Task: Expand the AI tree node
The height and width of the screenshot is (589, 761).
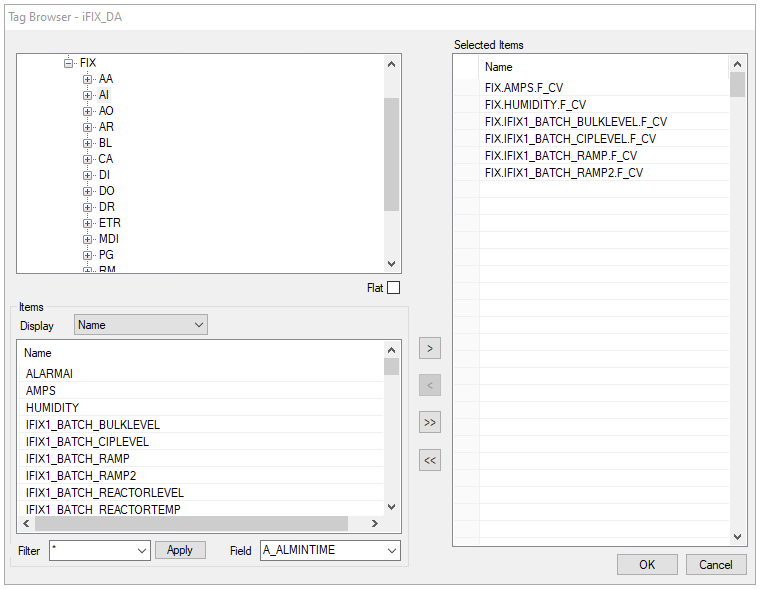Action: click(87, 95)
